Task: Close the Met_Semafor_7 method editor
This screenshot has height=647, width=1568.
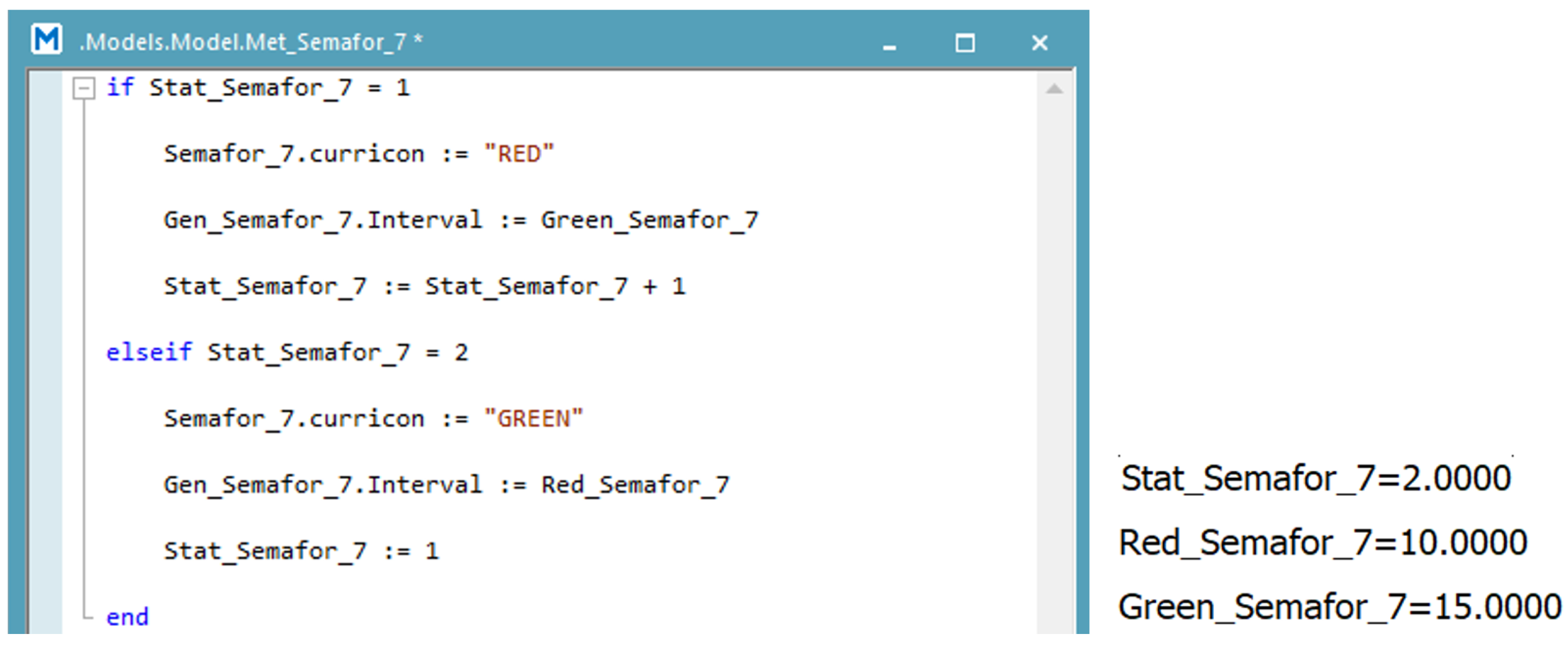Action: point(1040,43)
